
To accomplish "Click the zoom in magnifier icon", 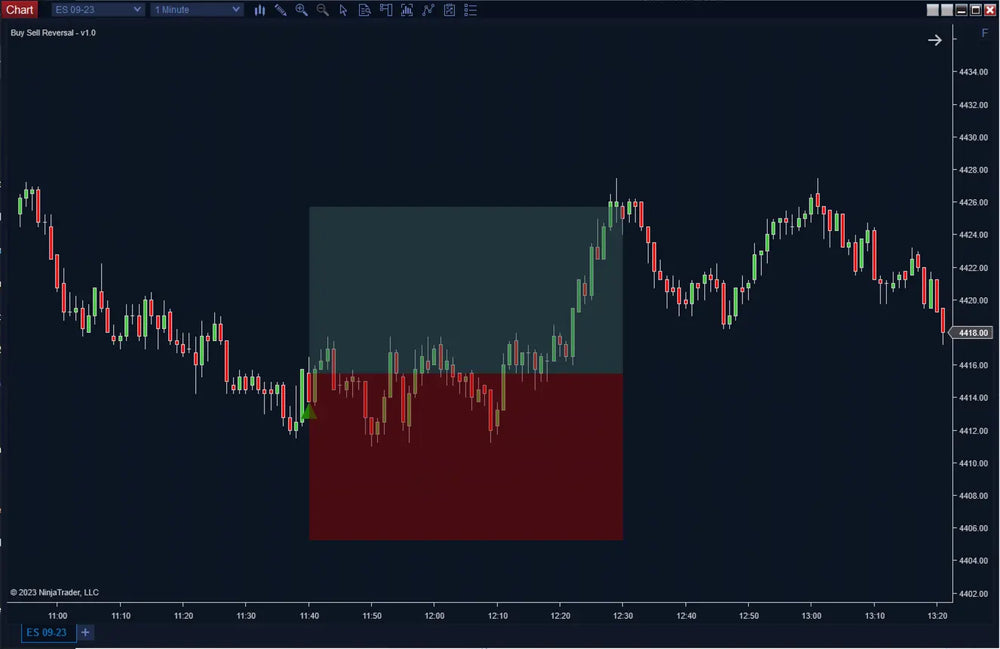I will 301,9.
